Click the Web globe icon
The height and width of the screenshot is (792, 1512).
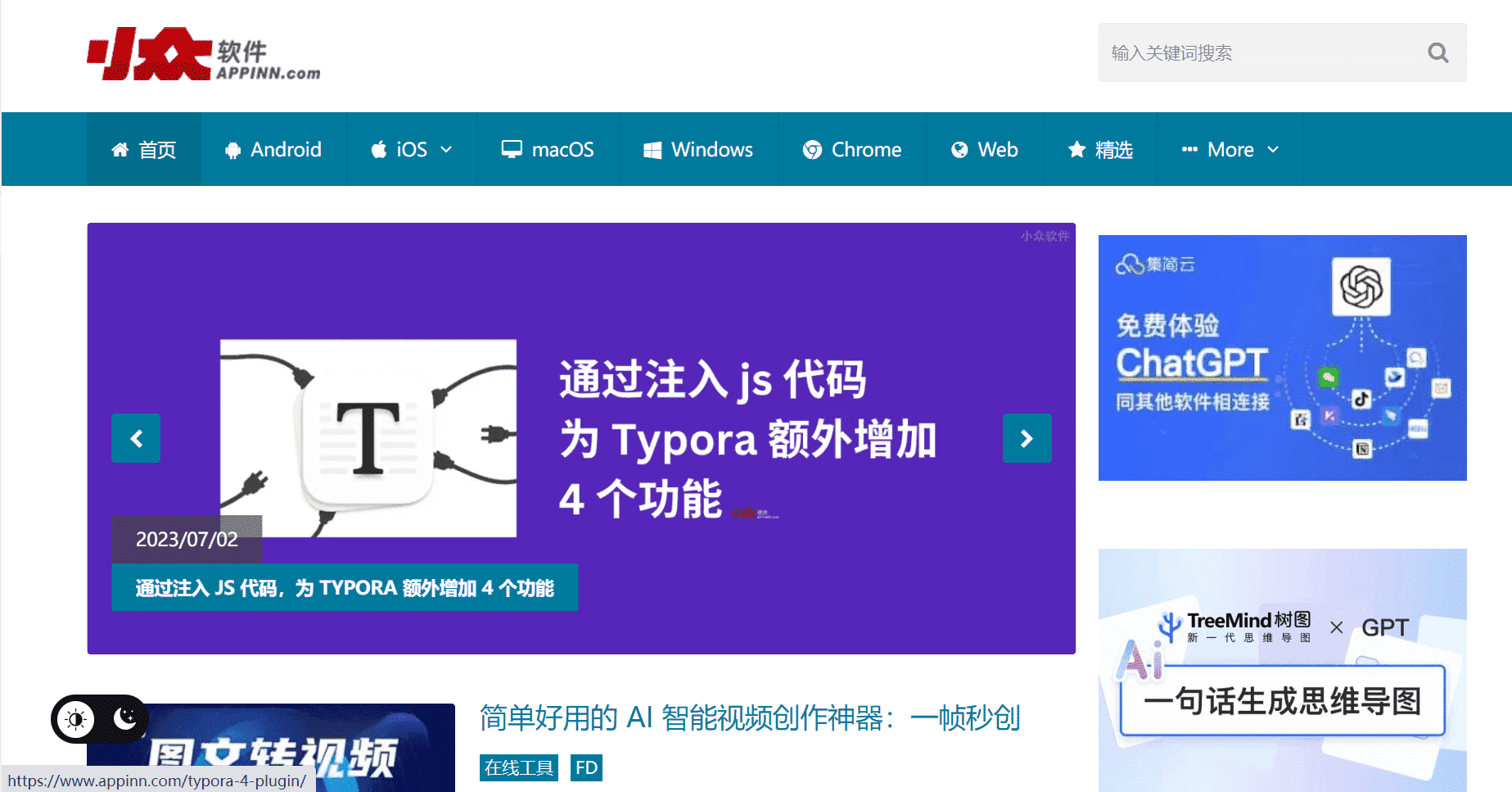pyautogui.click(x=959, y=150)
